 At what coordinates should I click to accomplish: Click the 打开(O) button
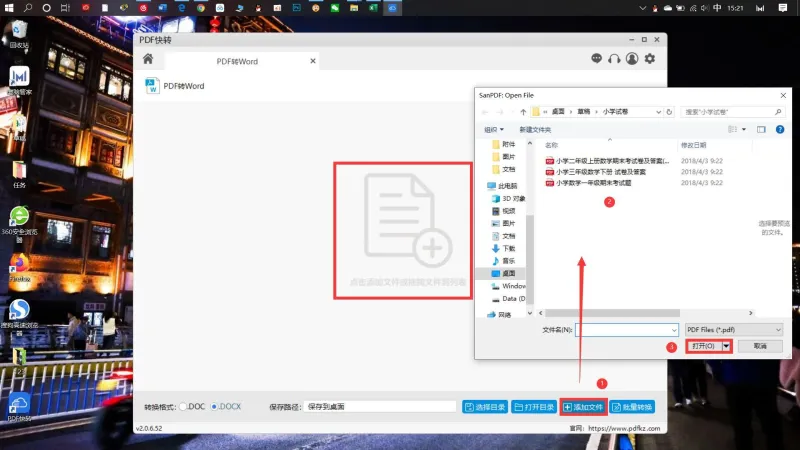click(x=704, y=346)
